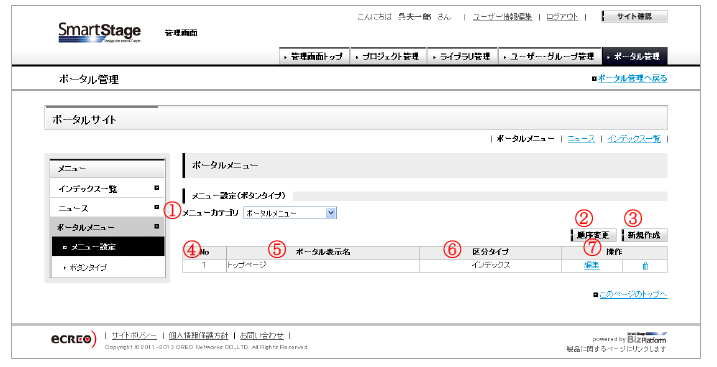Open the 管理画面トップ tab

(x=315, y=57)
